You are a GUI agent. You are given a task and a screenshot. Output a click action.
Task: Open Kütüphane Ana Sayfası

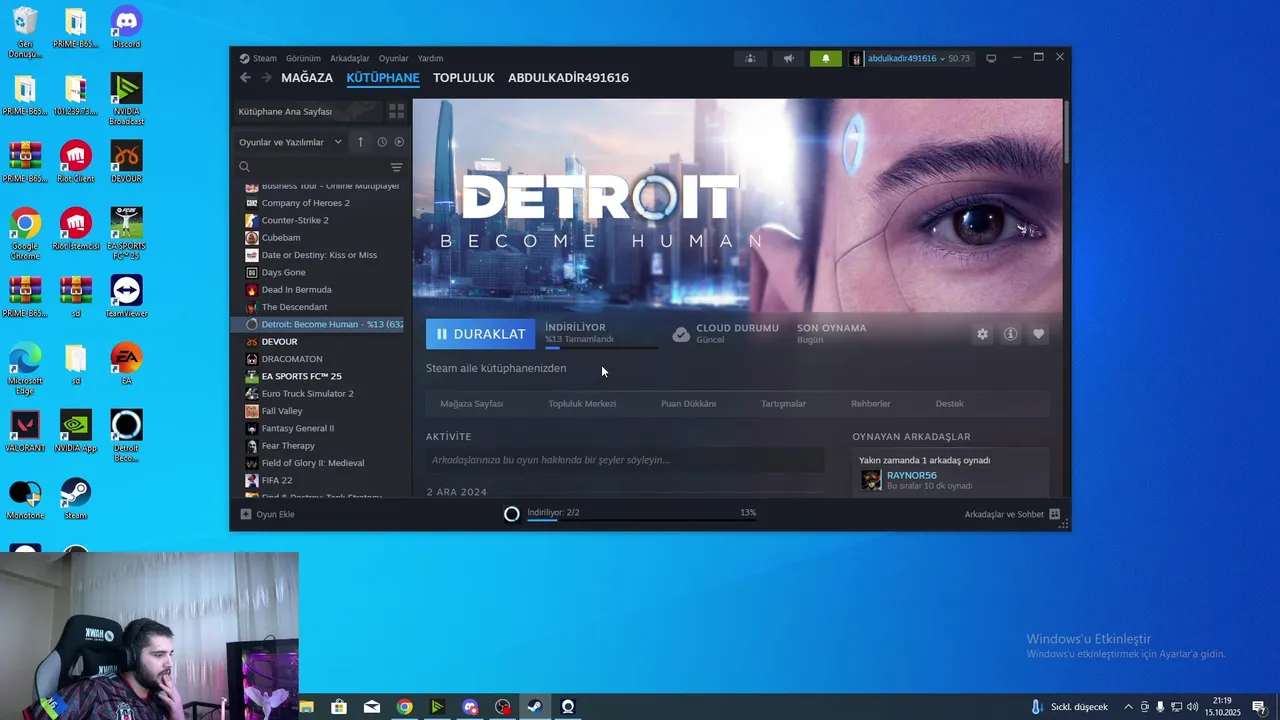click(x=308, y=111)
